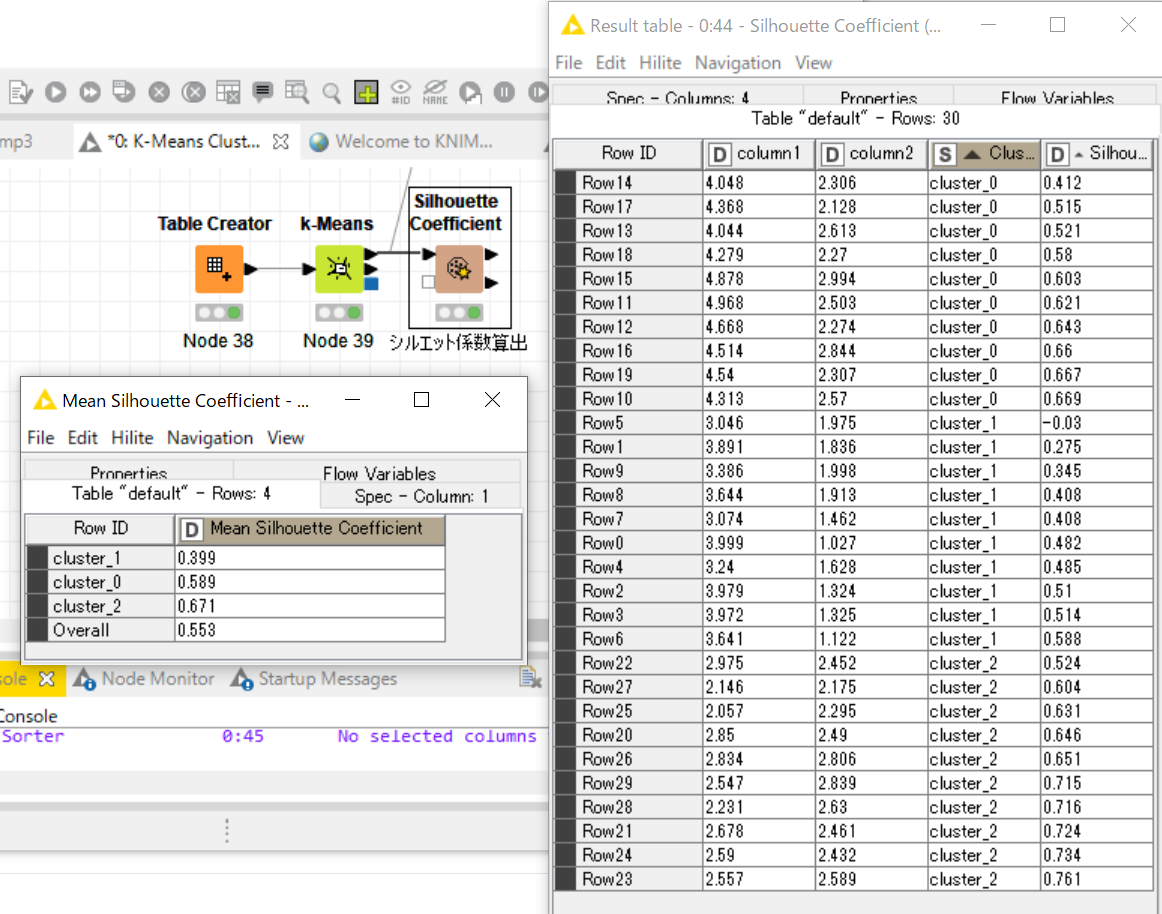Click the 0.761 silhouette value cell
The height and width of the screenshot is (914, 1162).
[x=1098, y=879]
